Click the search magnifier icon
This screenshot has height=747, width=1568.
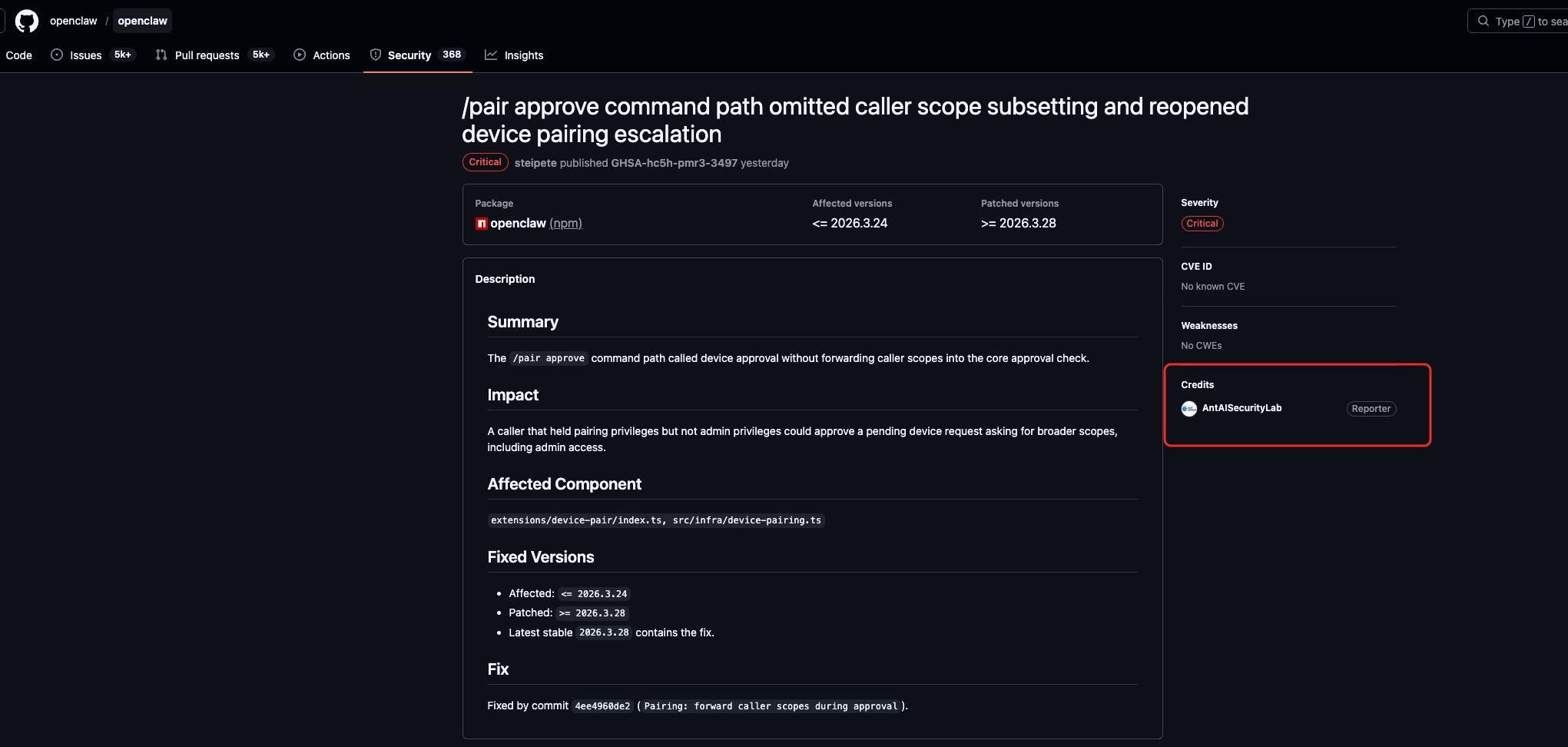(x=1483, y=22)
